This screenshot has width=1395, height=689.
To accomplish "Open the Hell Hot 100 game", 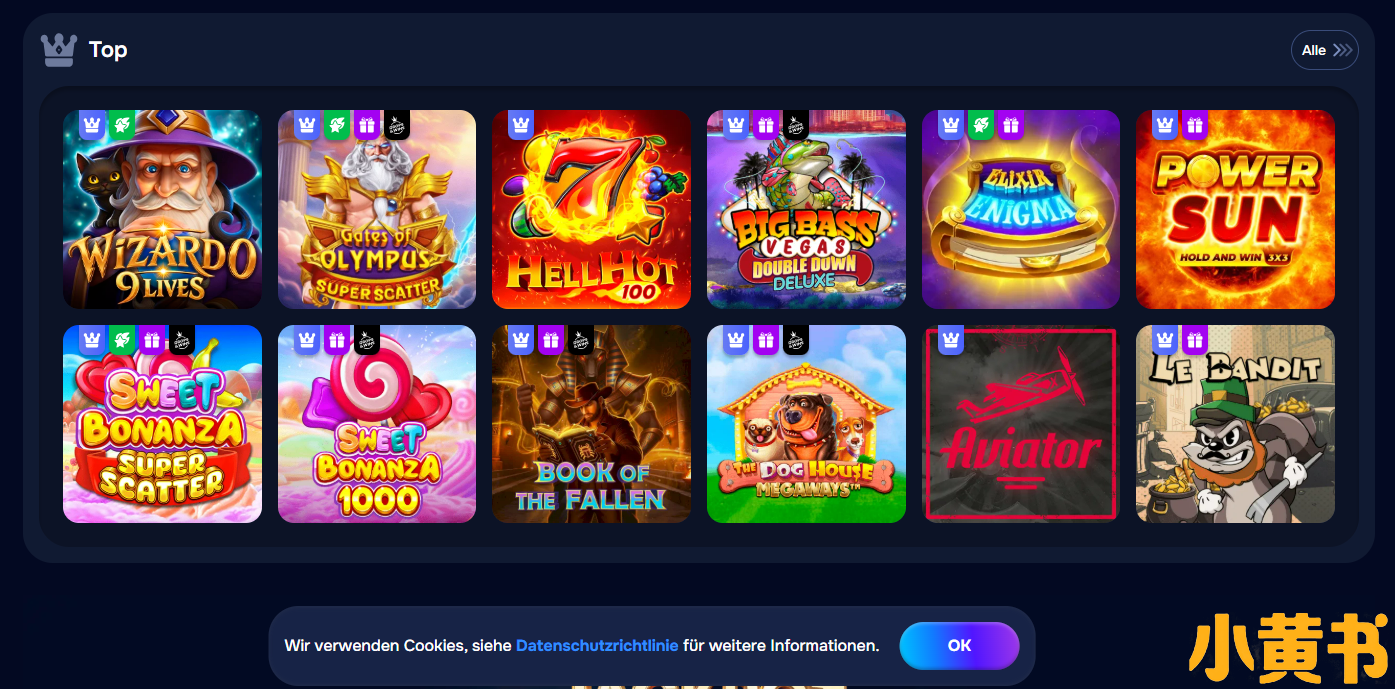I will click(591, 209).
